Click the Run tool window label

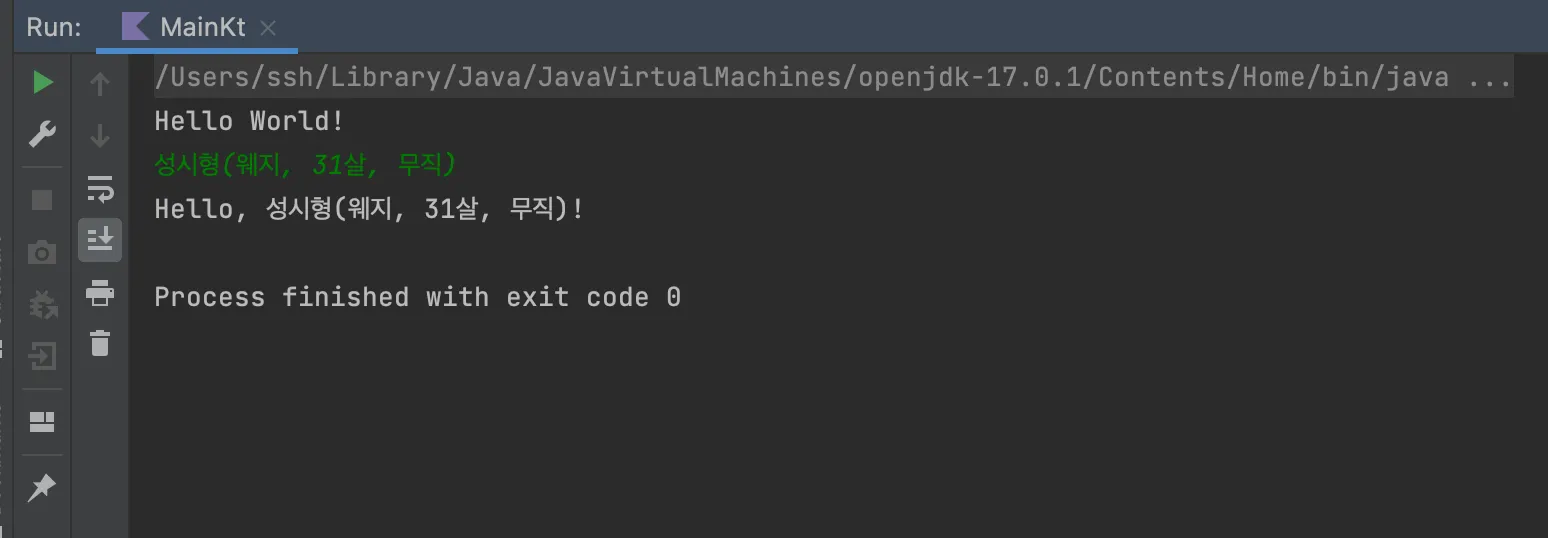53,27
